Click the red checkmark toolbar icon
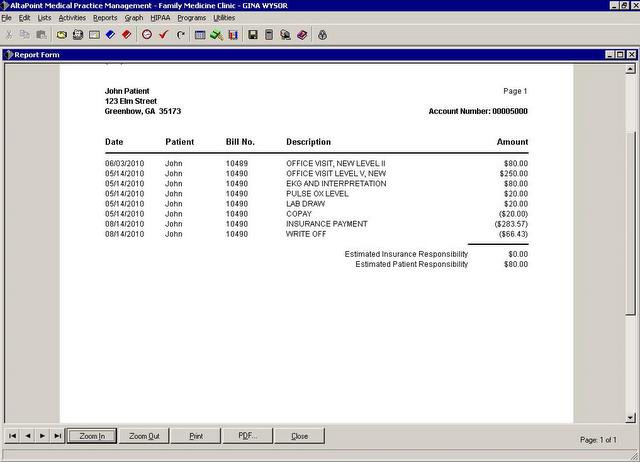This screenshot has width=640, height=462. pos(163,34)
